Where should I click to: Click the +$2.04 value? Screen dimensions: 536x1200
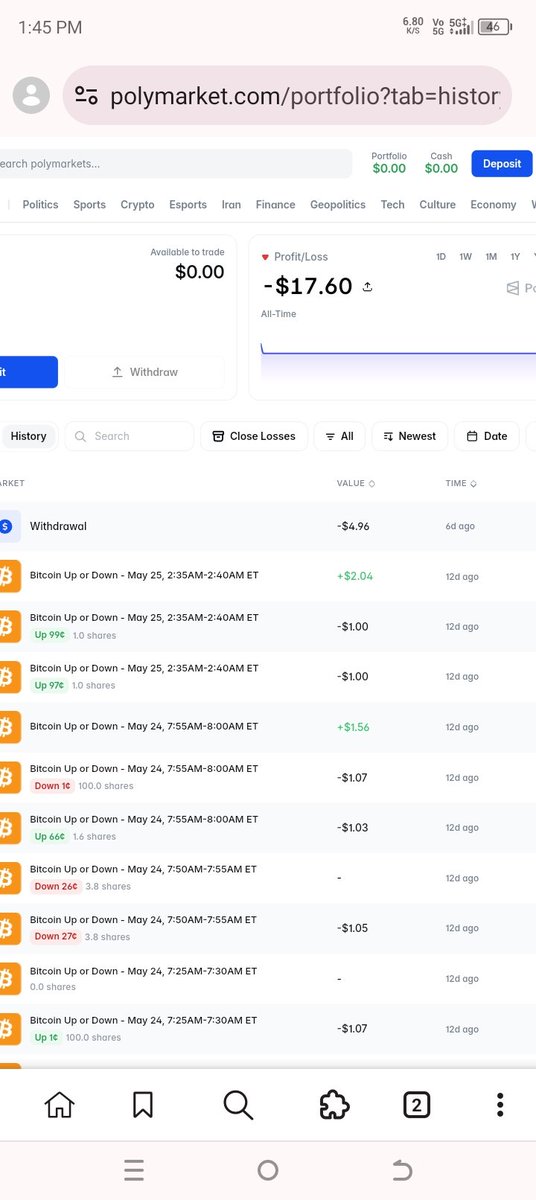point(354,577)
